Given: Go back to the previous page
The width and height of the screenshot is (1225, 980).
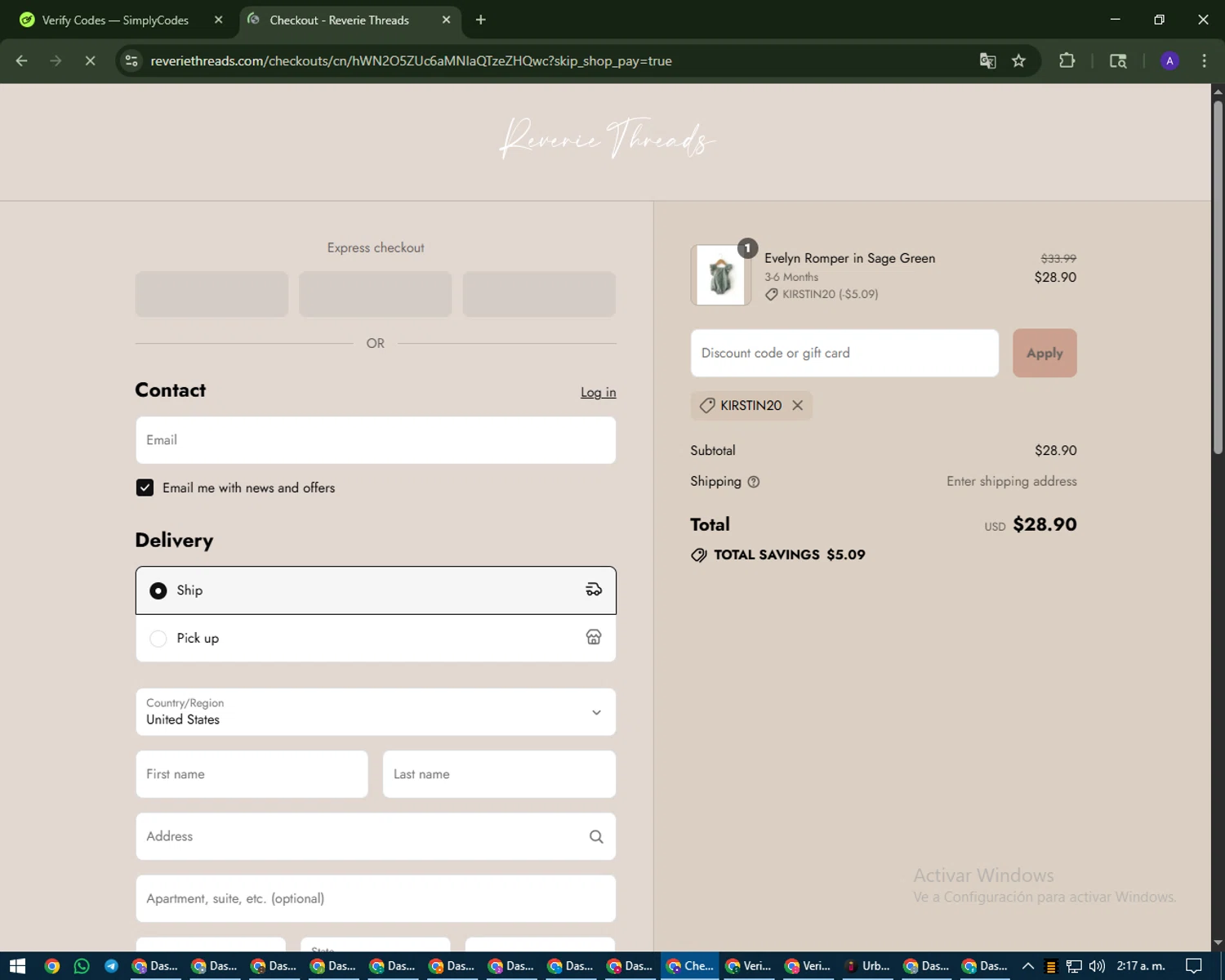Looking at the screenshot, I should tap(21, 60).
